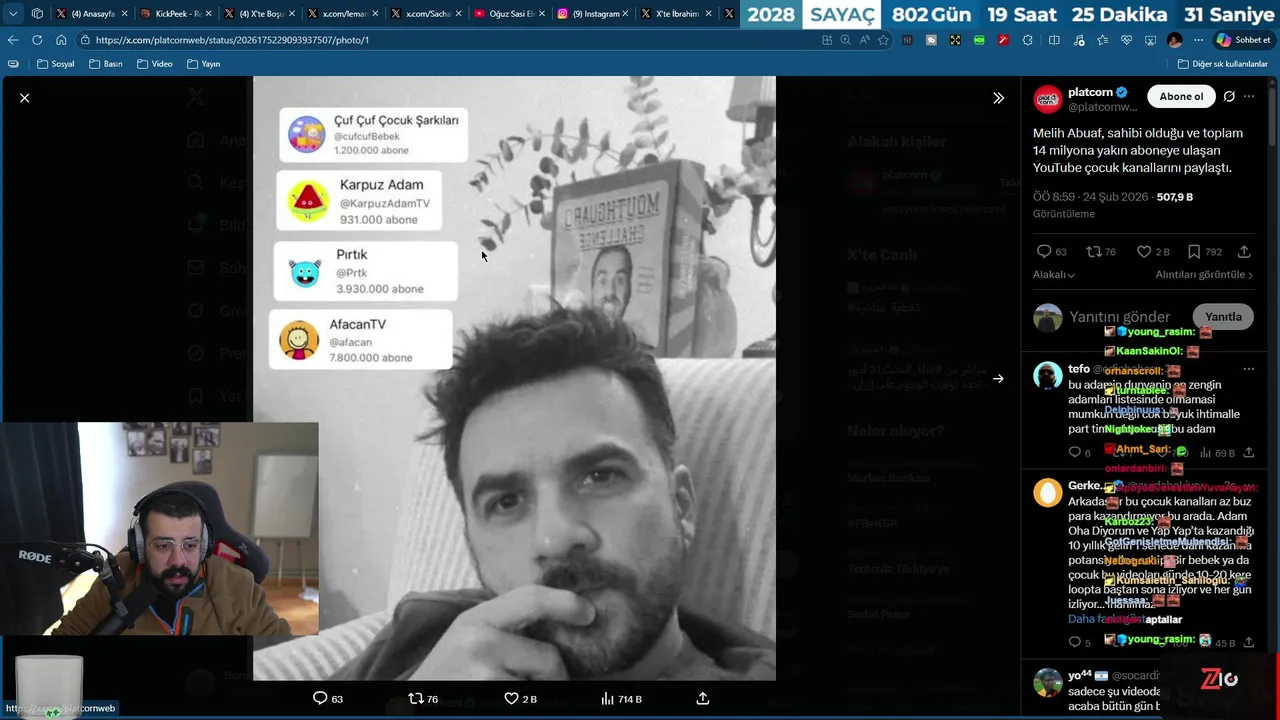Switch to the (9) Instagram tab
1280x720 pixels.
coord(594,14)
